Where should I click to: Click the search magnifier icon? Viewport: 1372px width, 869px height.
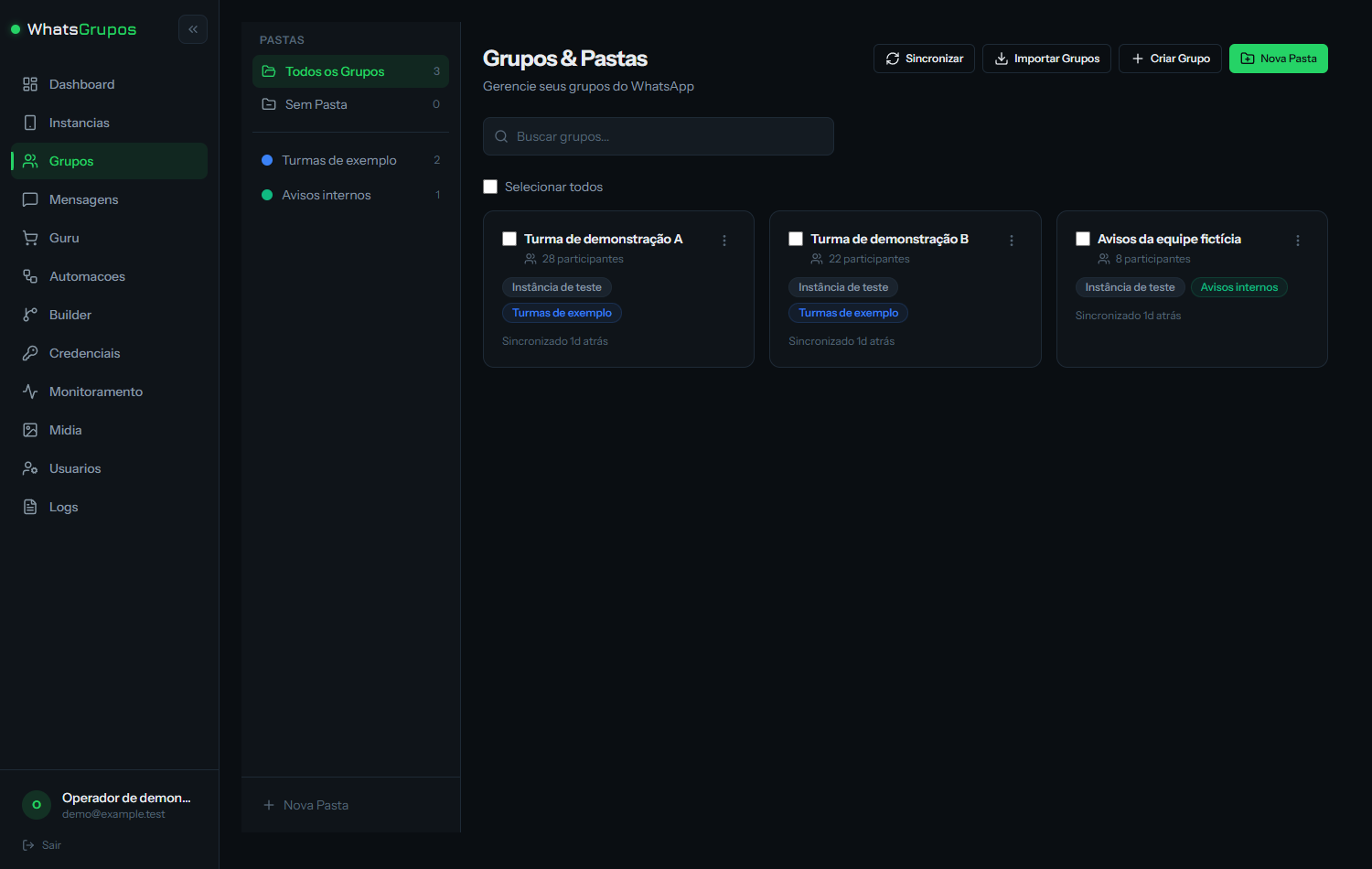[501, 136]
